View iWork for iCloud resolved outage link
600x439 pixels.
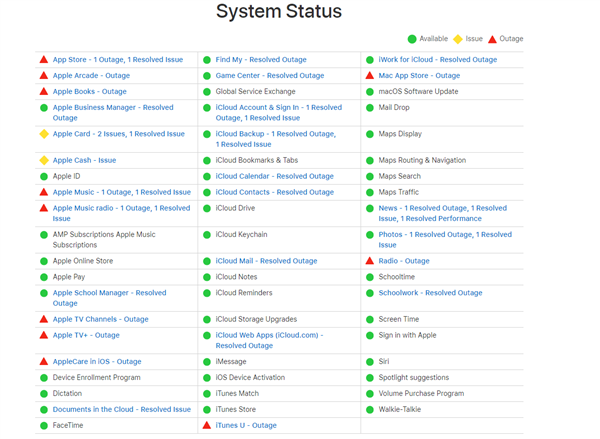click(x=438, y=60)
